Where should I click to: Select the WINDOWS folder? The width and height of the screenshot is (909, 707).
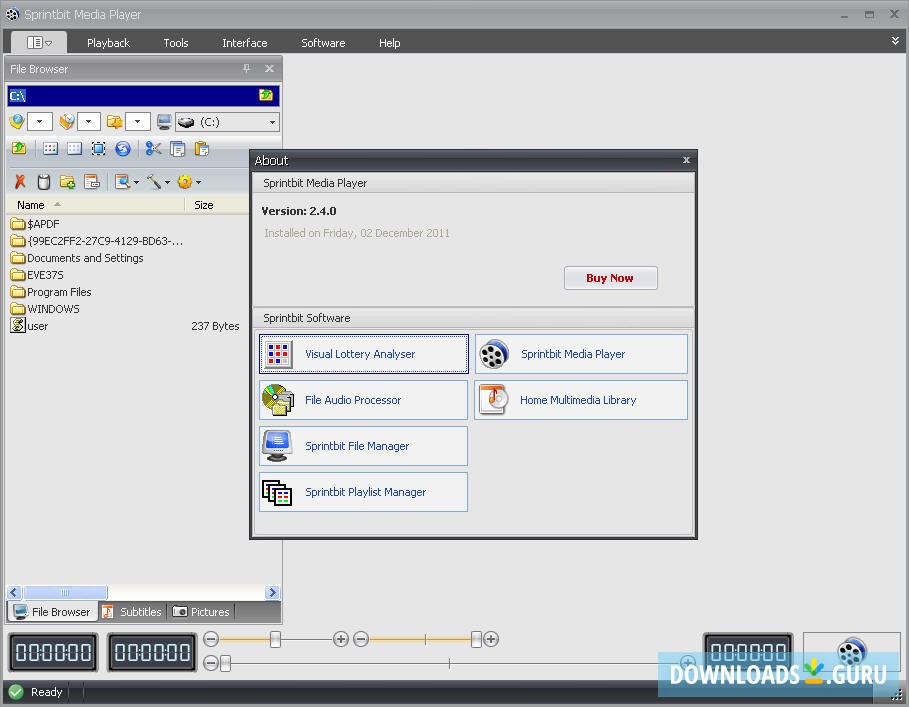point(45,309)
